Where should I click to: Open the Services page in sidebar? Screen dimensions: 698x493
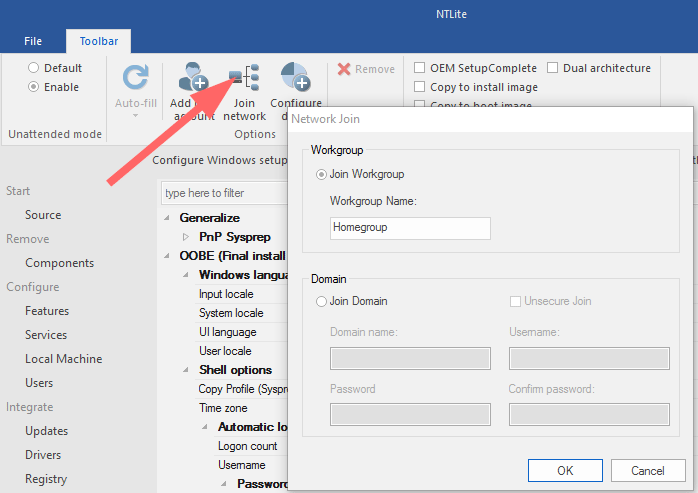[x=46, y=335]
